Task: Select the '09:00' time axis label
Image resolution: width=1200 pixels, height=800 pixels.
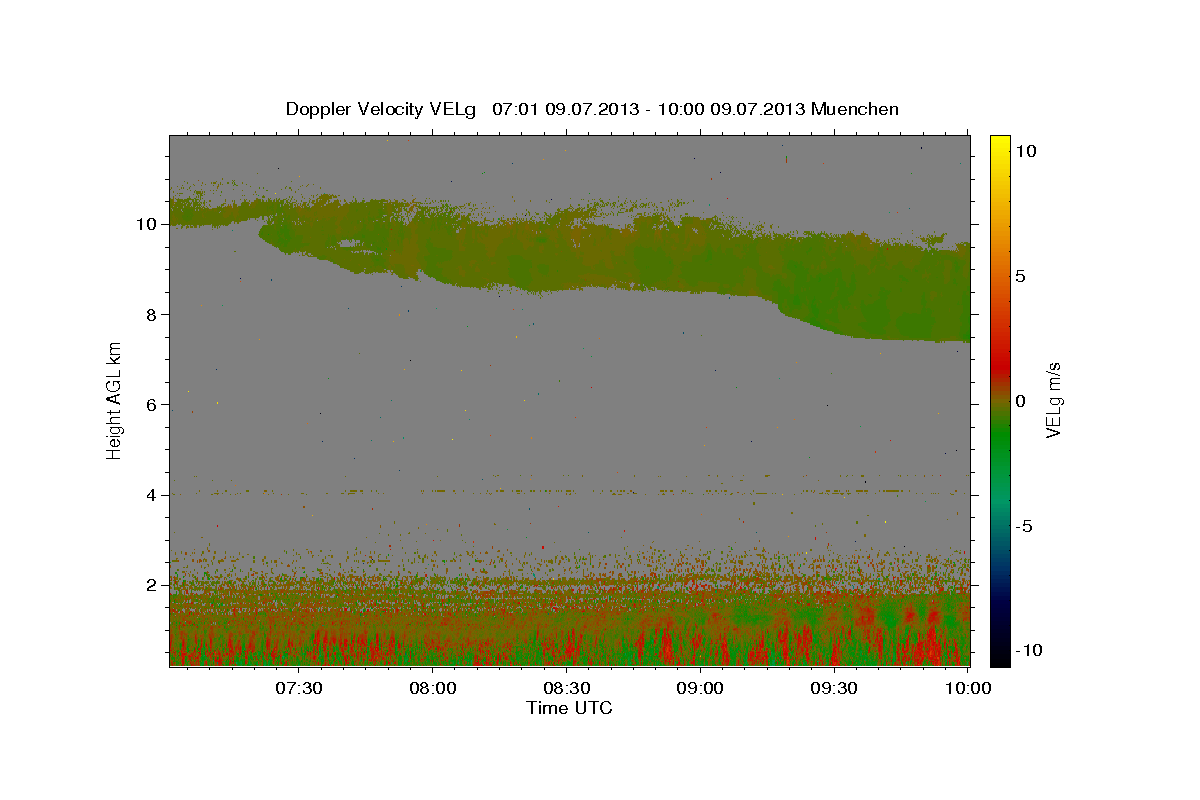Action: point(701,688)
